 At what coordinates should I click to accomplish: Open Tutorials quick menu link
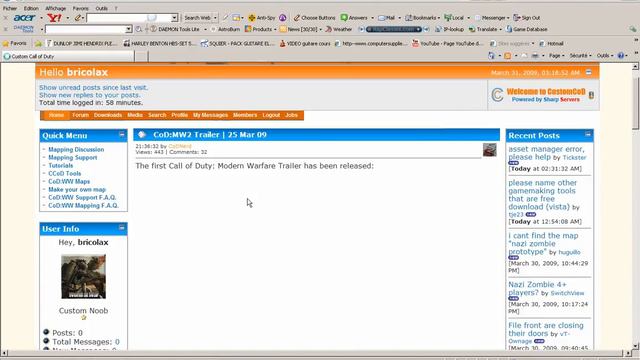pos(60,165)
